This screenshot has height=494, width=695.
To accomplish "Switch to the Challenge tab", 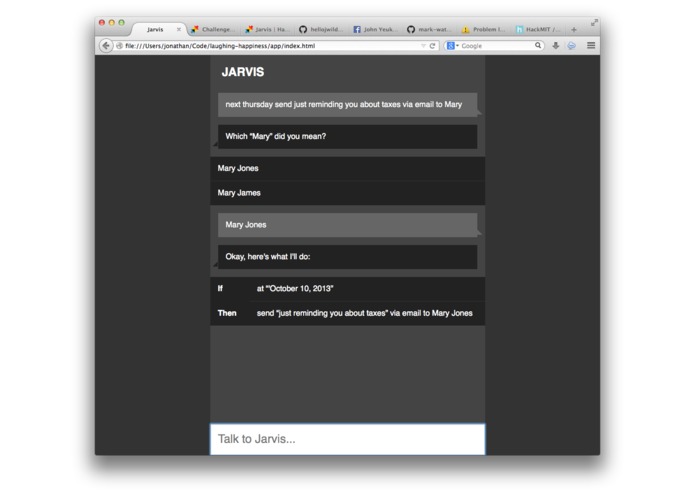I will 213,29.
